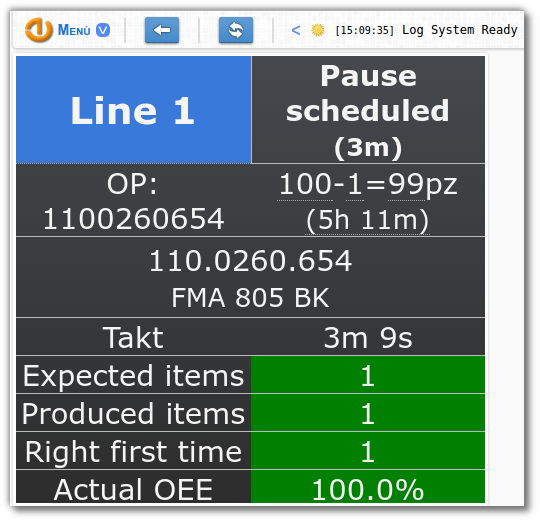
Task: Click the takt value '3m 9s'
Action: tap(368, 338)
